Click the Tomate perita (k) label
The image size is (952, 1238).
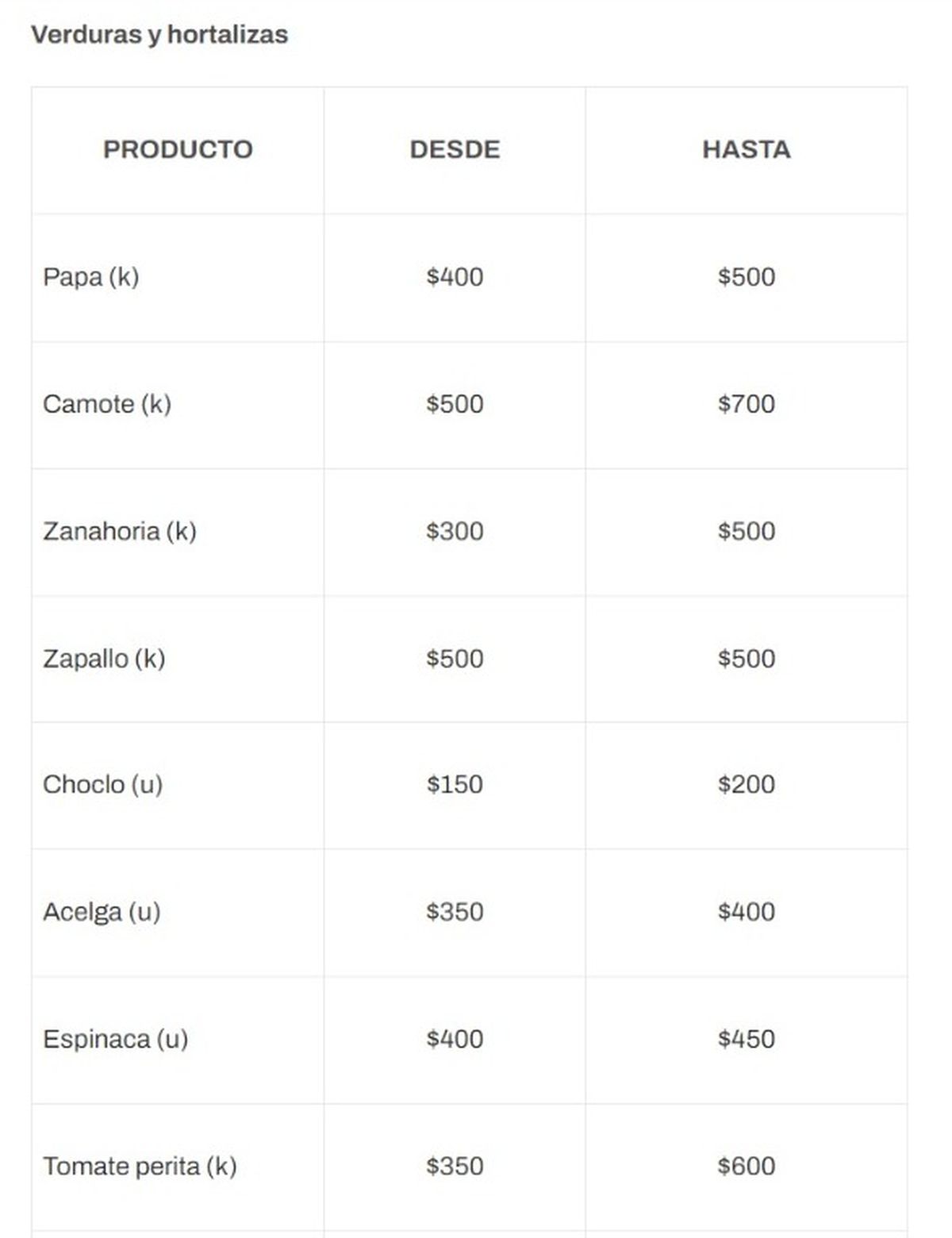click(140, 1166)
